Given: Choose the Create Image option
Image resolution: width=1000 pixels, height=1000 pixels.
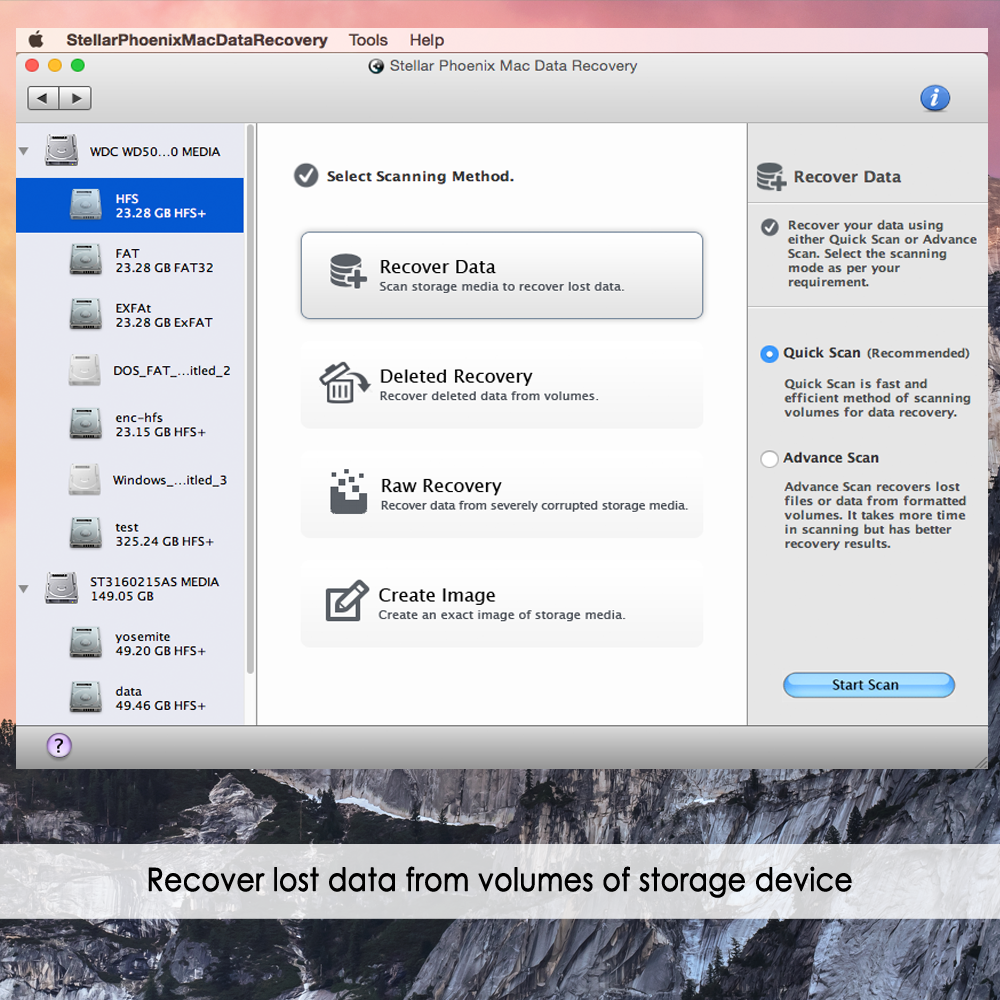Looking at the screenshot, I should 502,604.
